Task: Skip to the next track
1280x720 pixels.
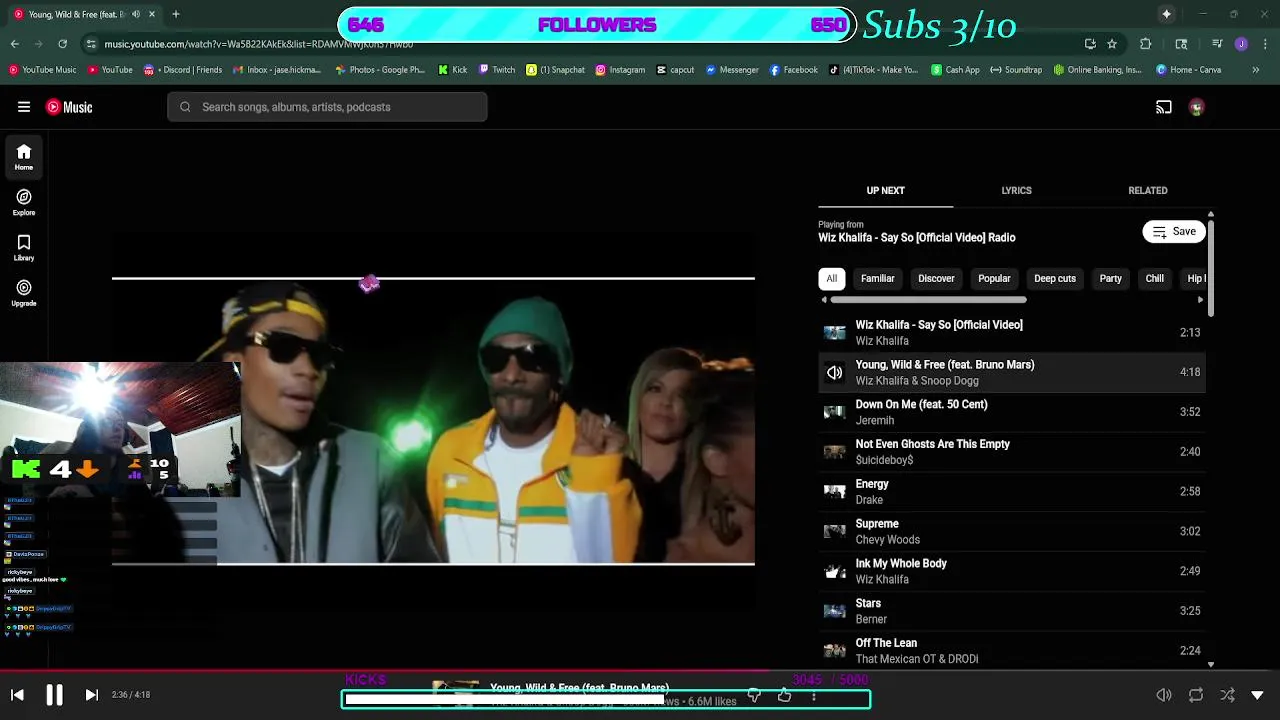Action: 91,695
